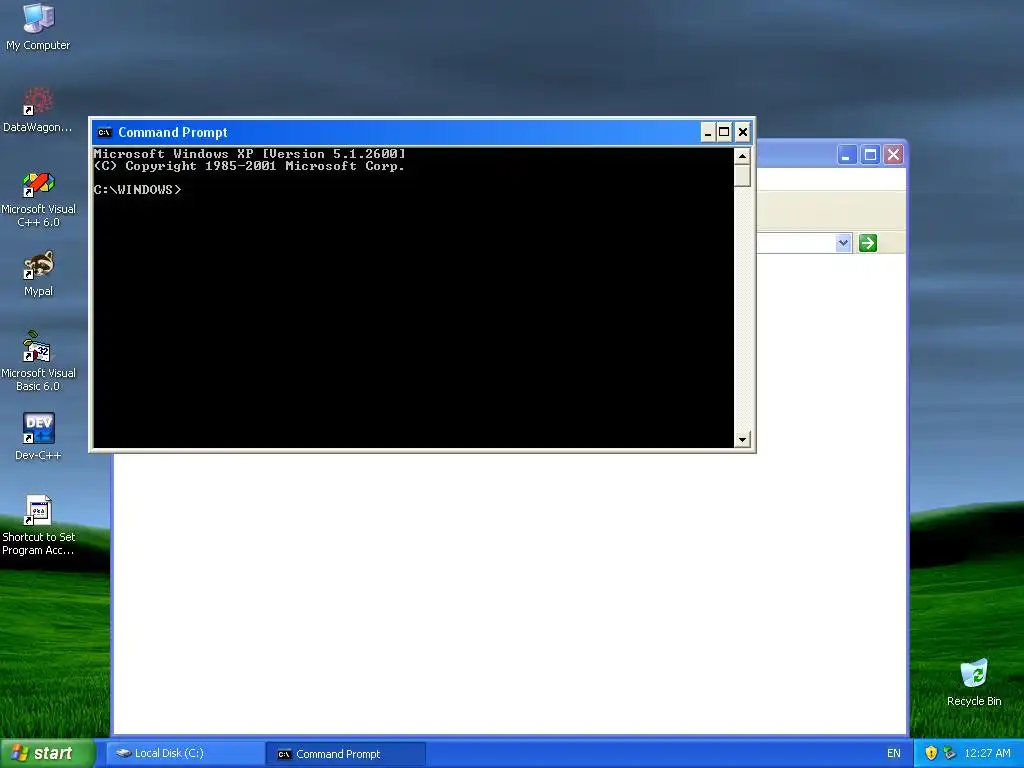This screenshot has height=768, width=1024.
Task: Click the 12:27 AM clock
Action: coord(987,753)
